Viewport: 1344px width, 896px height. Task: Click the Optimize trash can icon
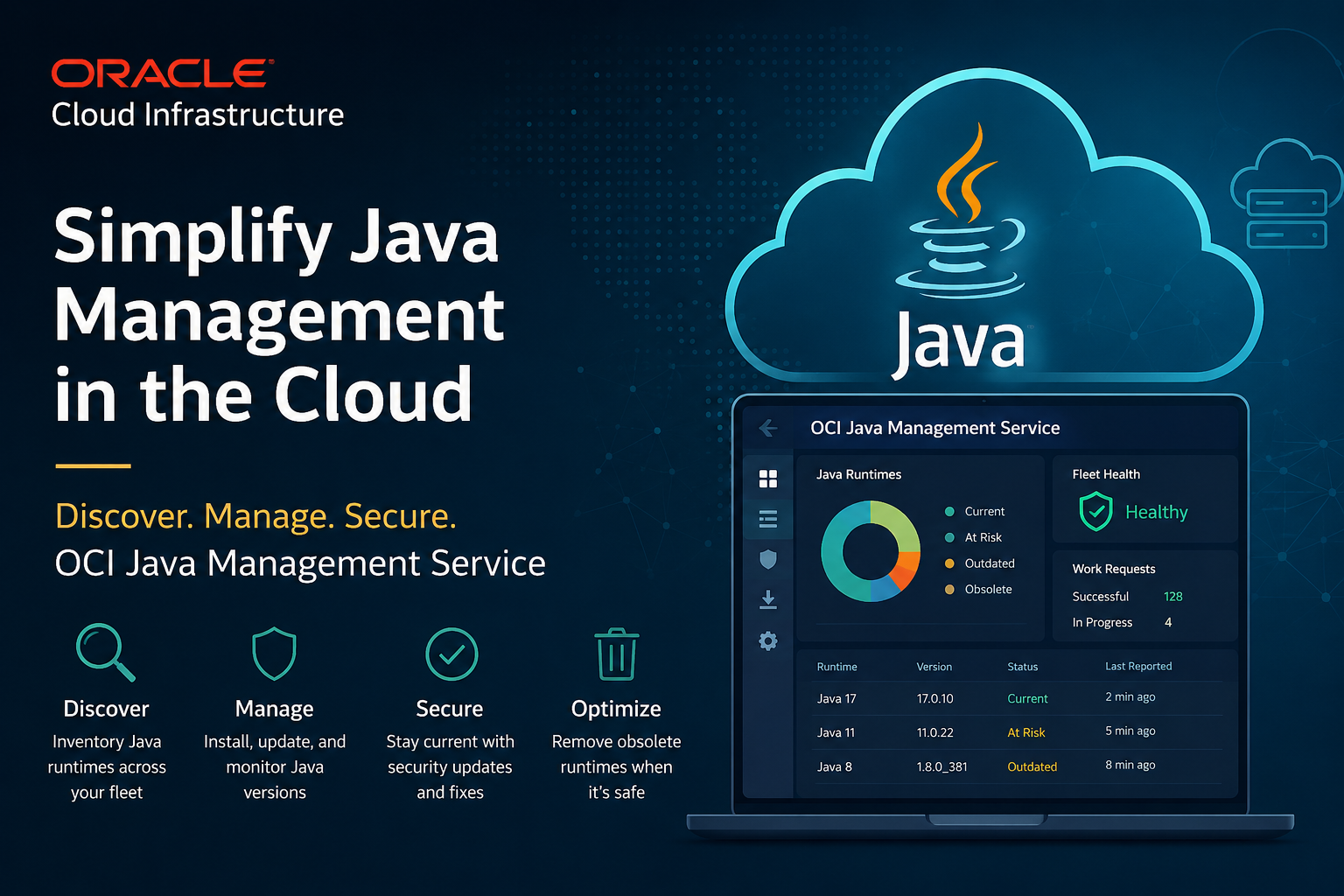(617, 654)
